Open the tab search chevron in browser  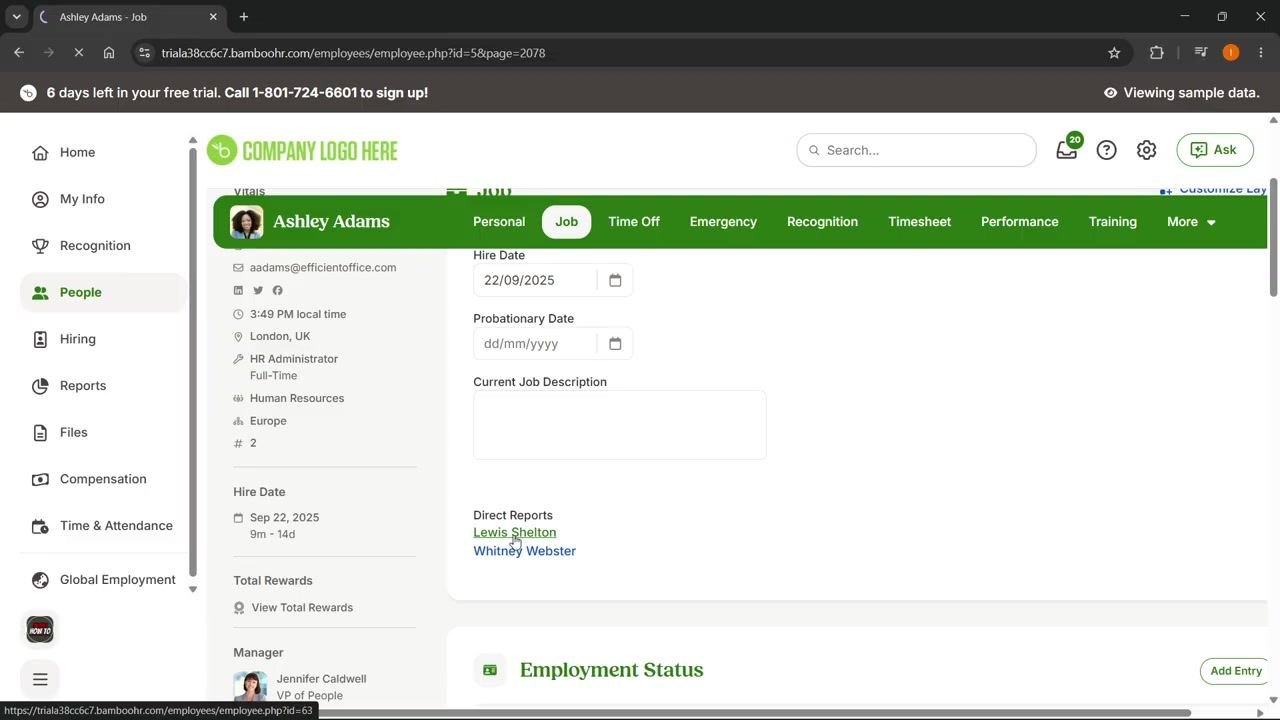point(17,17)
